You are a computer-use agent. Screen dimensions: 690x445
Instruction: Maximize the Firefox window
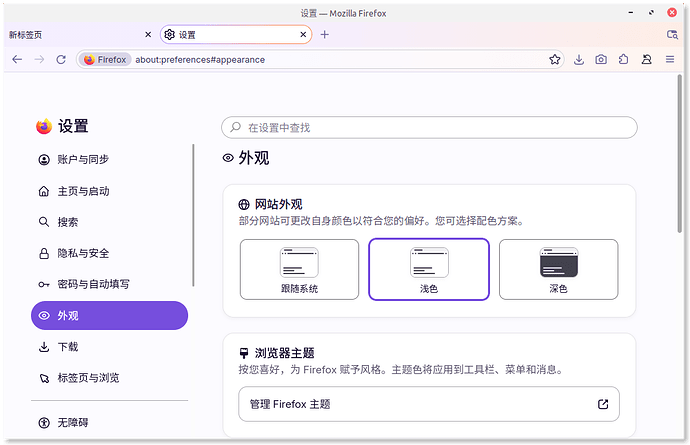tap(651, 13)
